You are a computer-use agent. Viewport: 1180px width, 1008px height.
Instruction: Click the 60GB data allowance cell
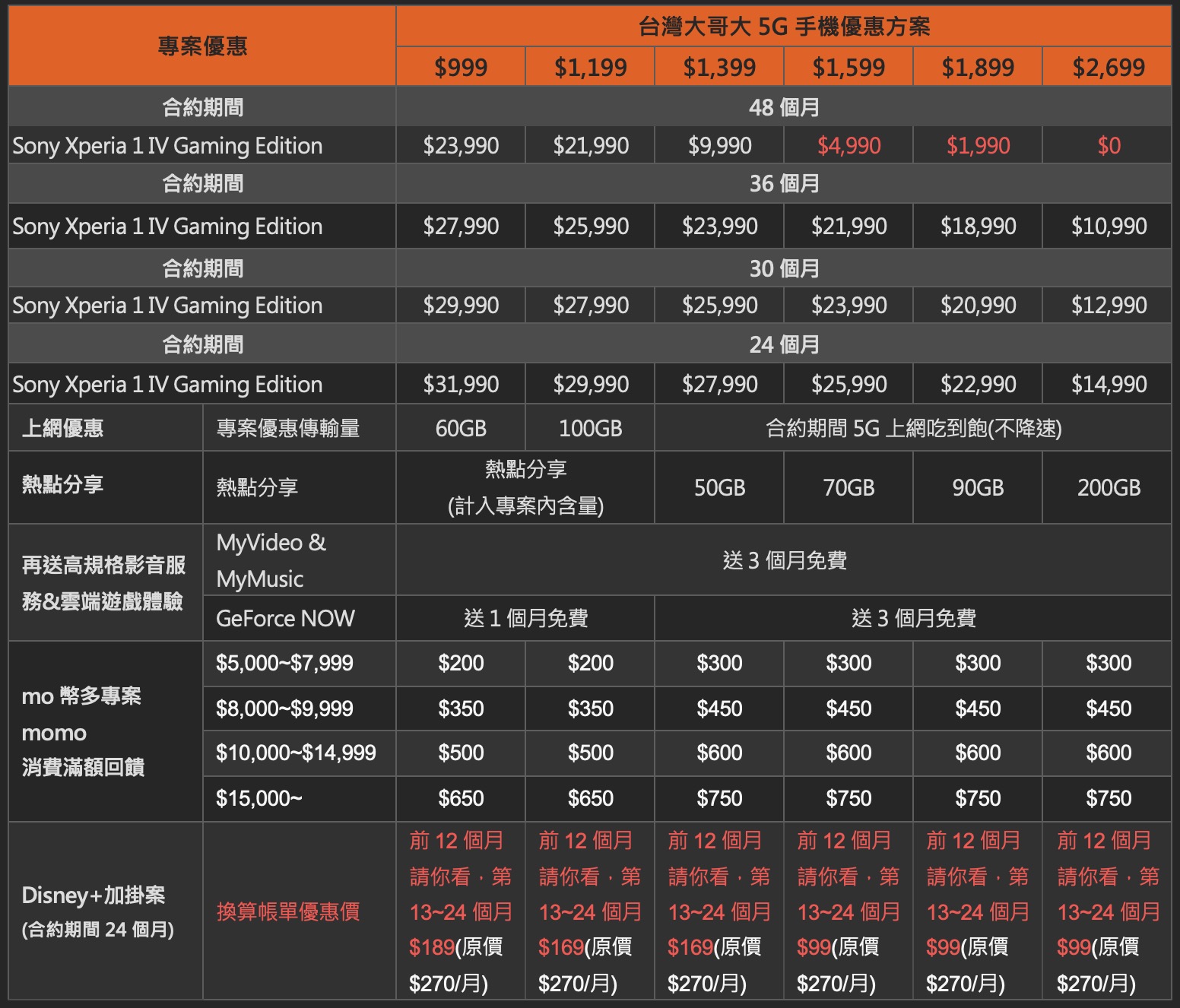click(x=460, y=428)
